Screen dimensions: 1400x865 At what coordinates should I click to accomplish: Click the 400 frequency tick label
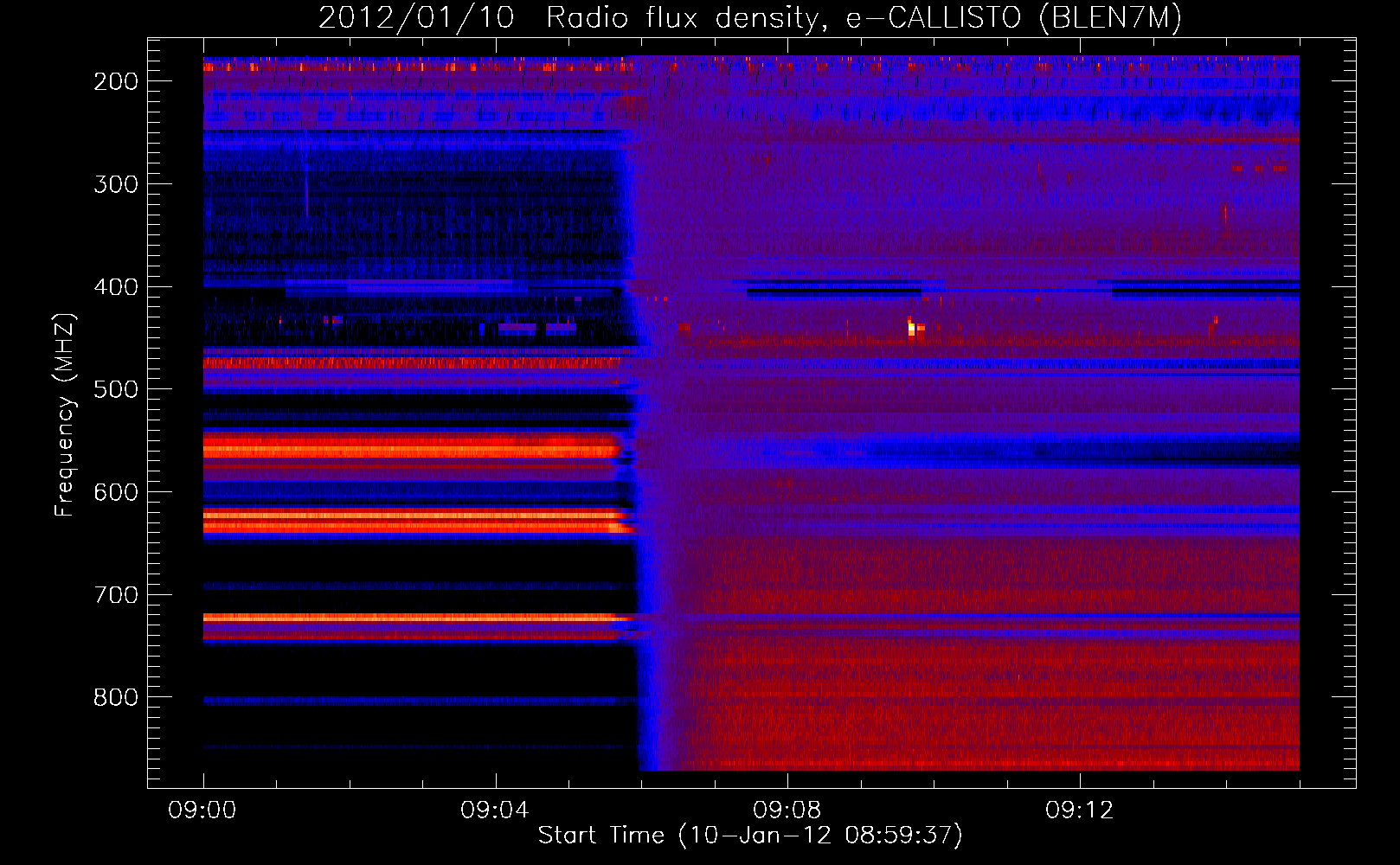pos(116,287)
